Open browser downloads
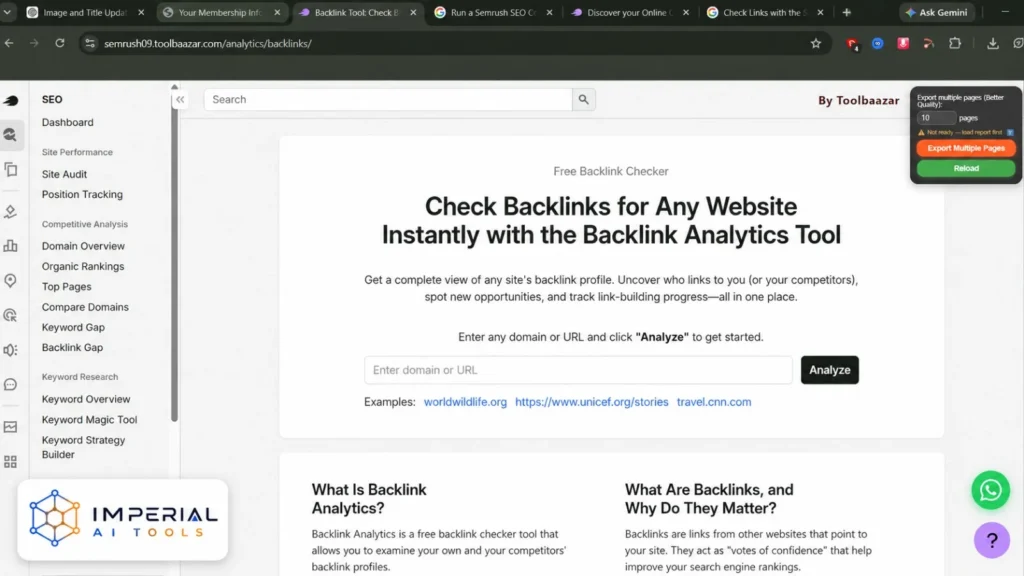 tap(993, 43)
